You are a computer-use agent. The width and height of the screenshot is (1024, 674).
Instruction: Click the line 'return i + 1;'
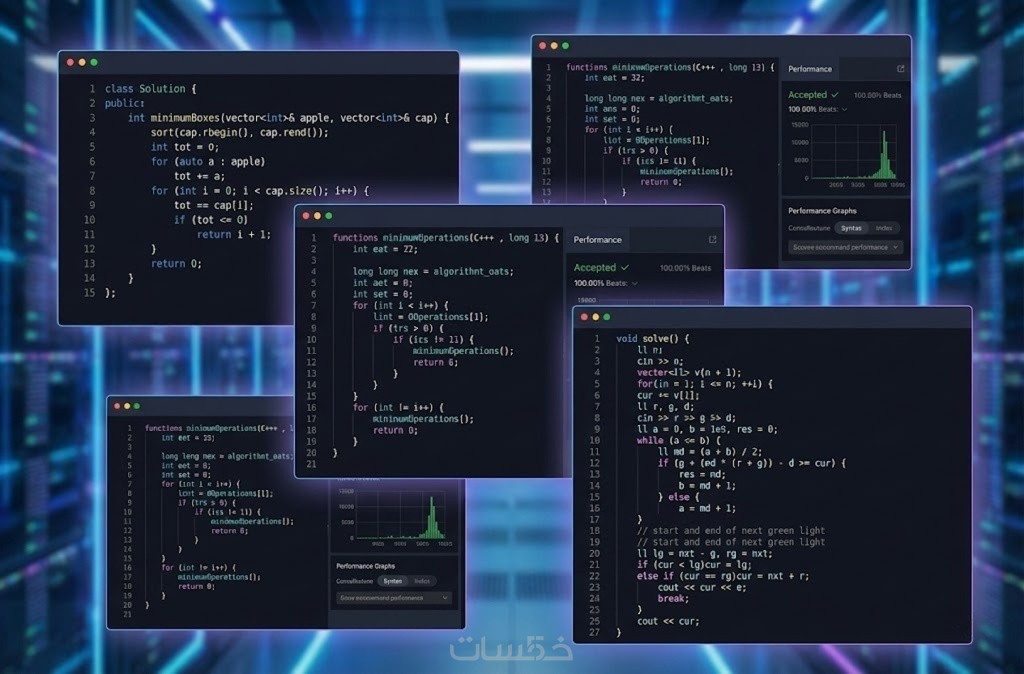tap(234, 234)
